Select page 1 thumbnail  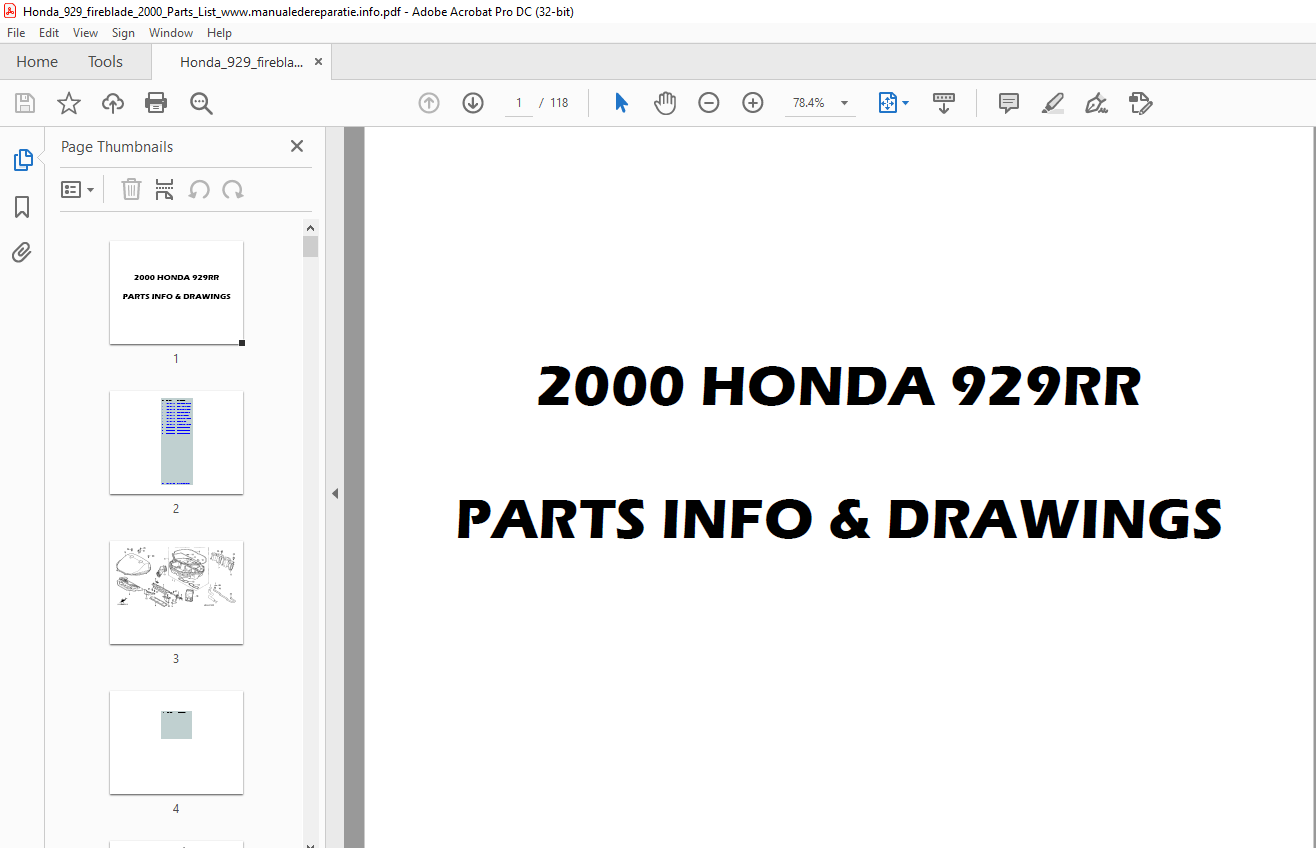pos(176,292)
